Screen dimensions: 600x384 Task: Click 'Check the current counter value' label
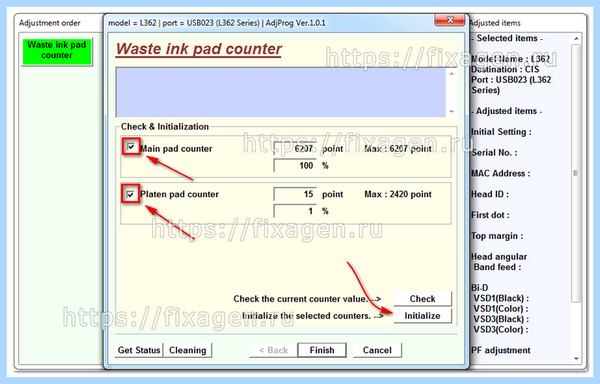click(301, 299)
